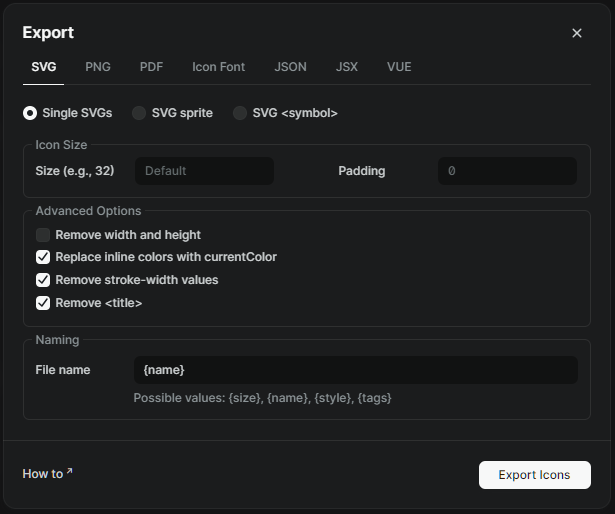This screenshot has height=514, width=615.
Task: Click the Export Icons button
Action: point(535,475)
